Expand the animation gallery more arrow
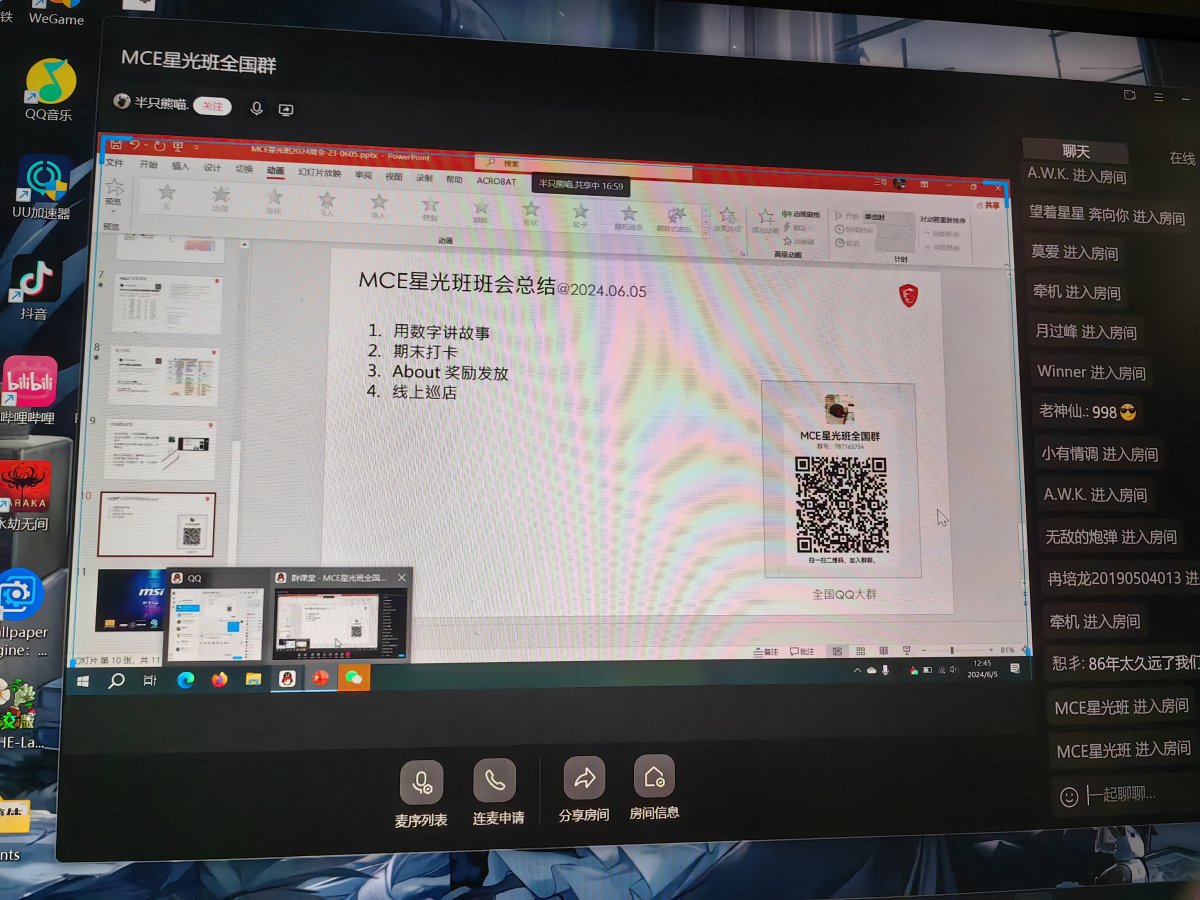 tap(704, 231)
